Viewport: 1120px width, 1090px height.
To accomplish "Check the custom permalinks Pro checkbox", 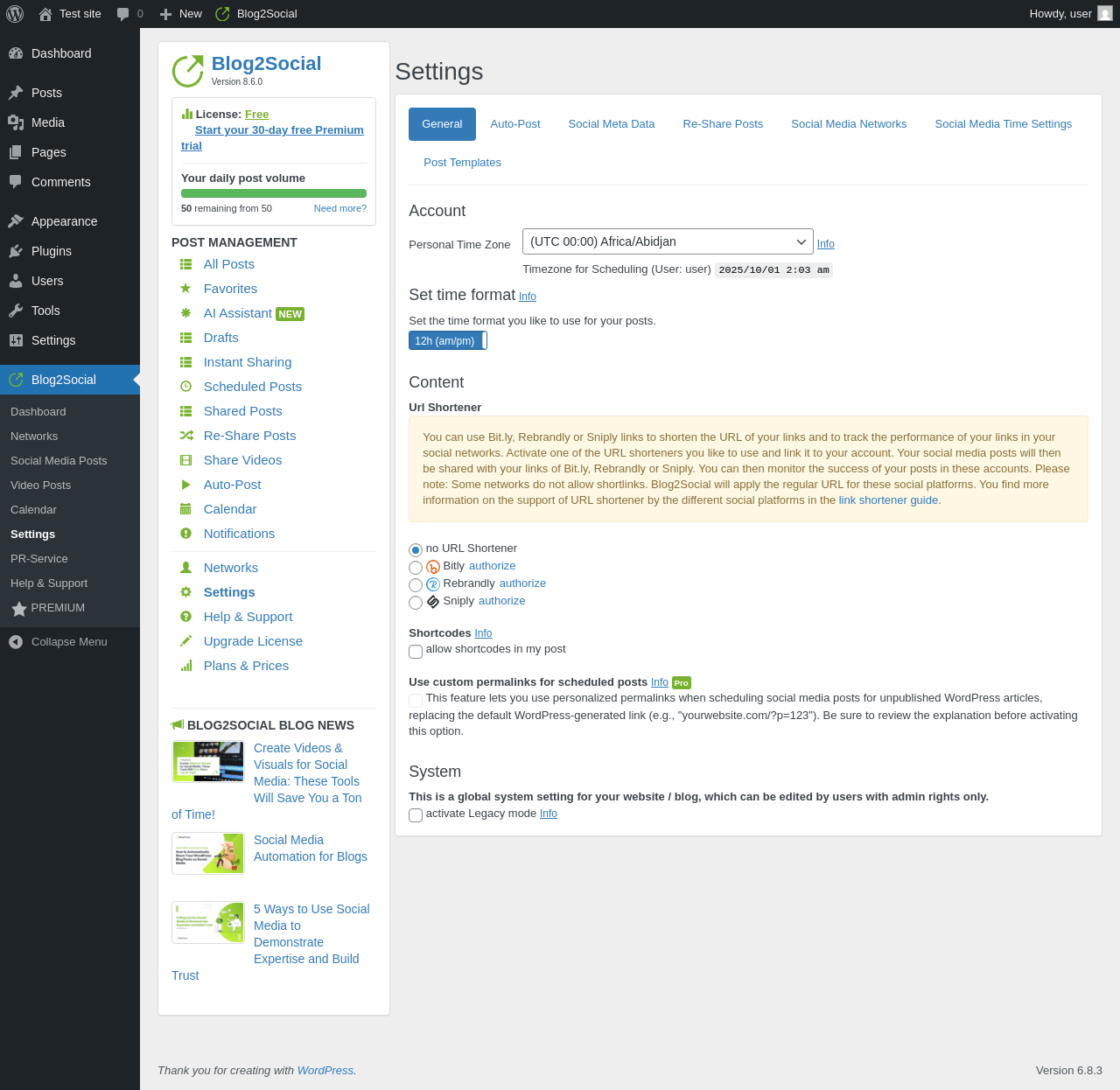I will [x=416, y=701].
